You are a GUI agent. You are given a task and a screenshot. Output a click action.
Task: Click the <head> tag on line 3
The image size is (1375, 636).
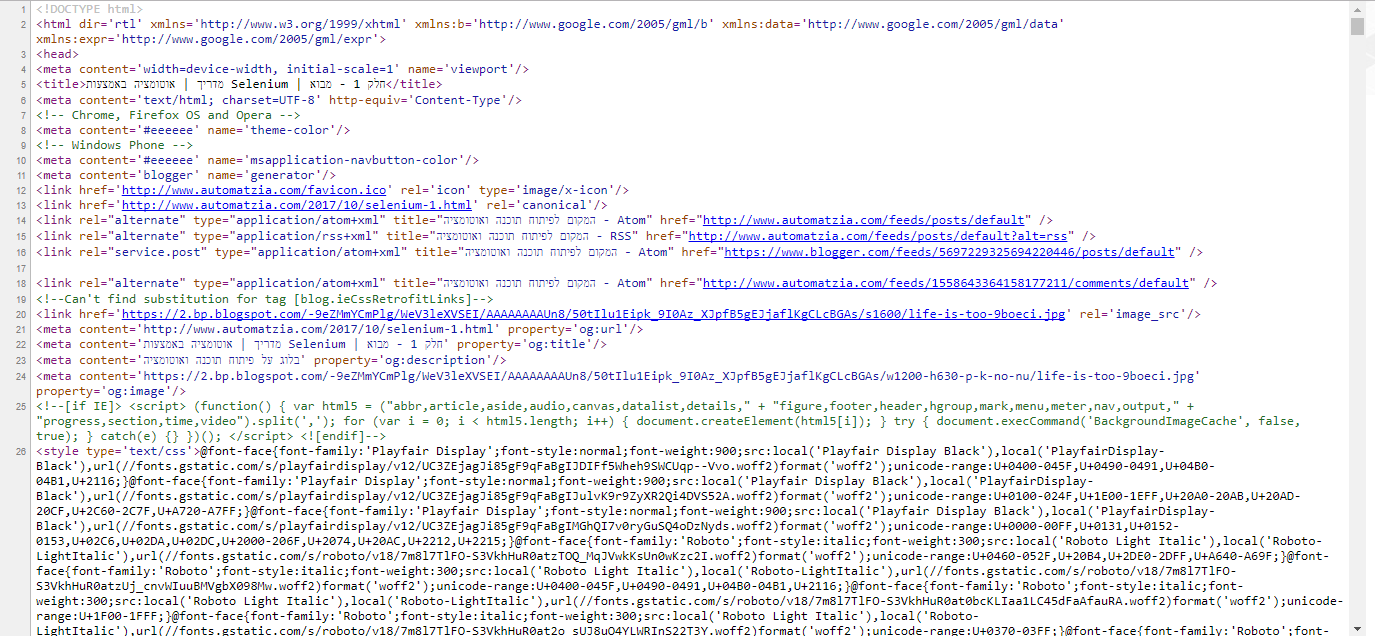click(x=56, y=54)
